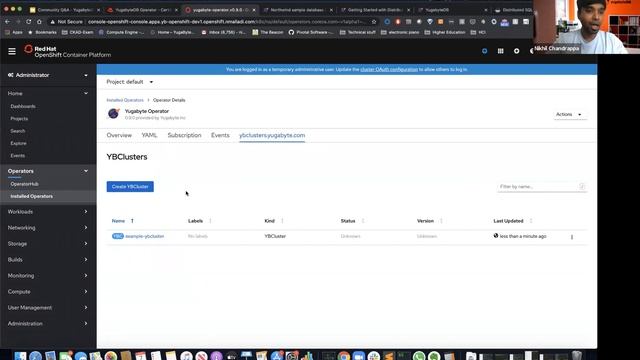The width and height of the screenshot is (640, 360).
Task: Open Search under Home
Action: (18, 131)
